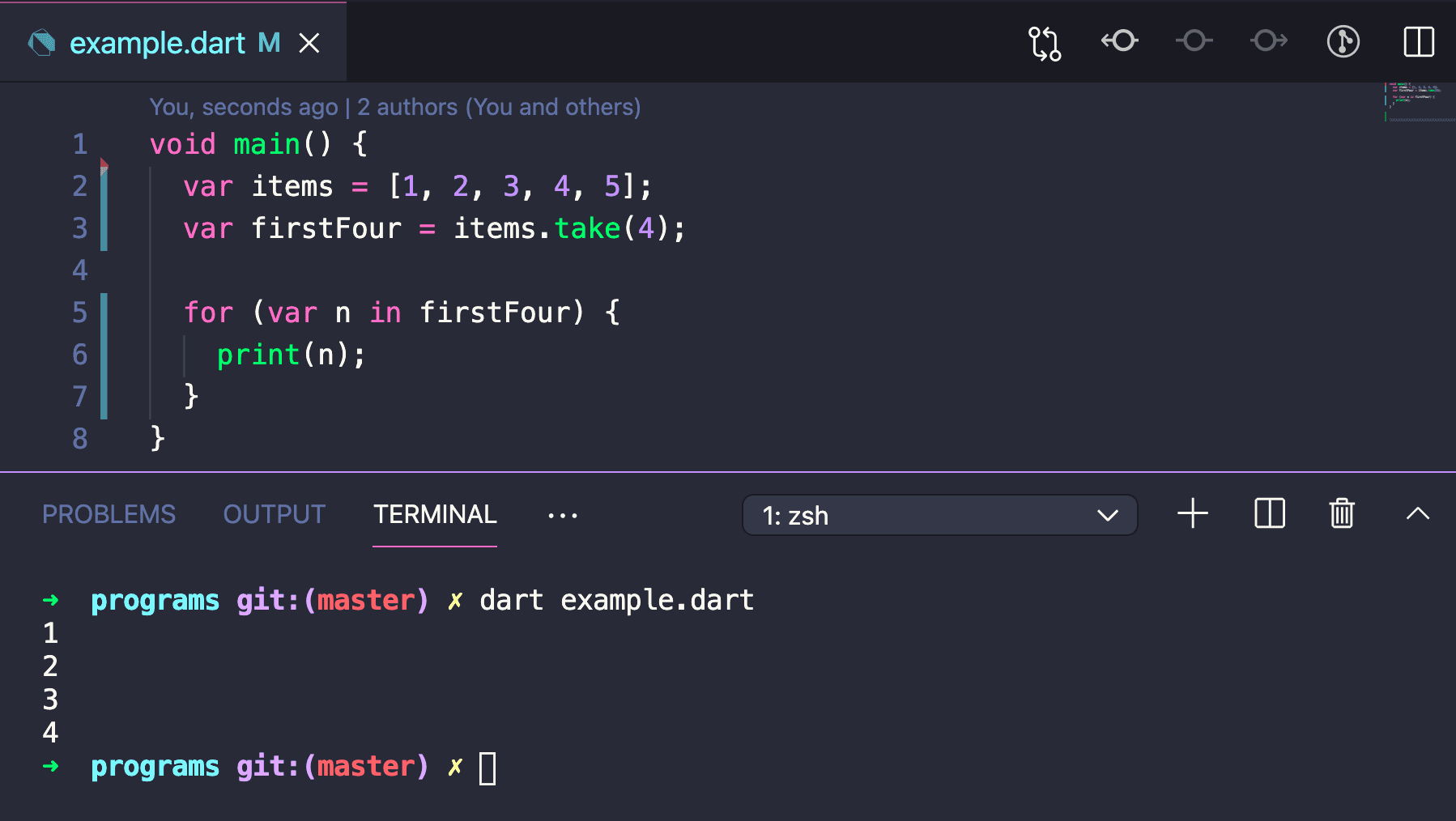Open the panel more actions ellipsis
Viewport: 1456px width, 821px height.
pos(563,515)
